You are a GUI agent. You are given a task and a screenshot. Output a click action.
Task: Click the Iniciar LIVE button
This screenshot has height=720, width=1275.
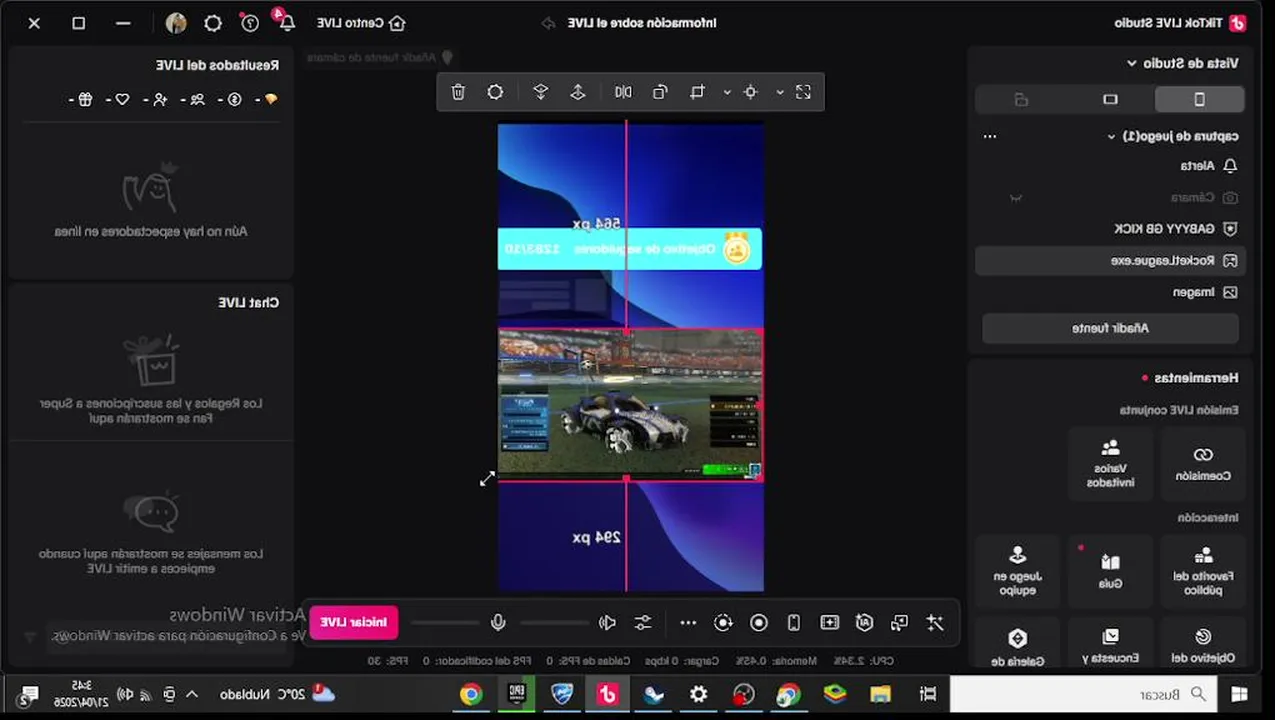354,622
